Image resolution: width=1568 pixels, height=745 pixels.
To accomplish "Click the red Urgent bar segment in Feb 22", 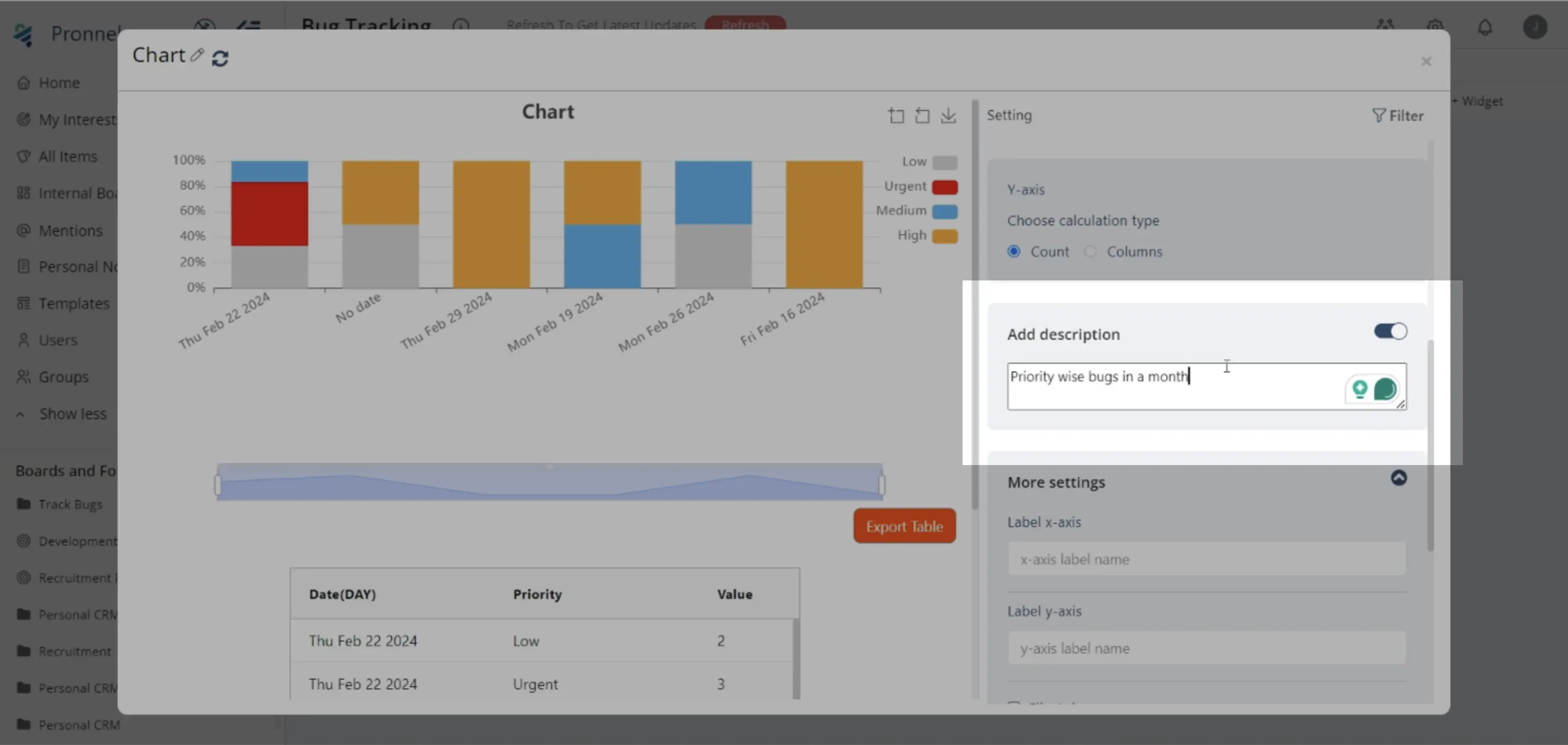I will point(269,213).
